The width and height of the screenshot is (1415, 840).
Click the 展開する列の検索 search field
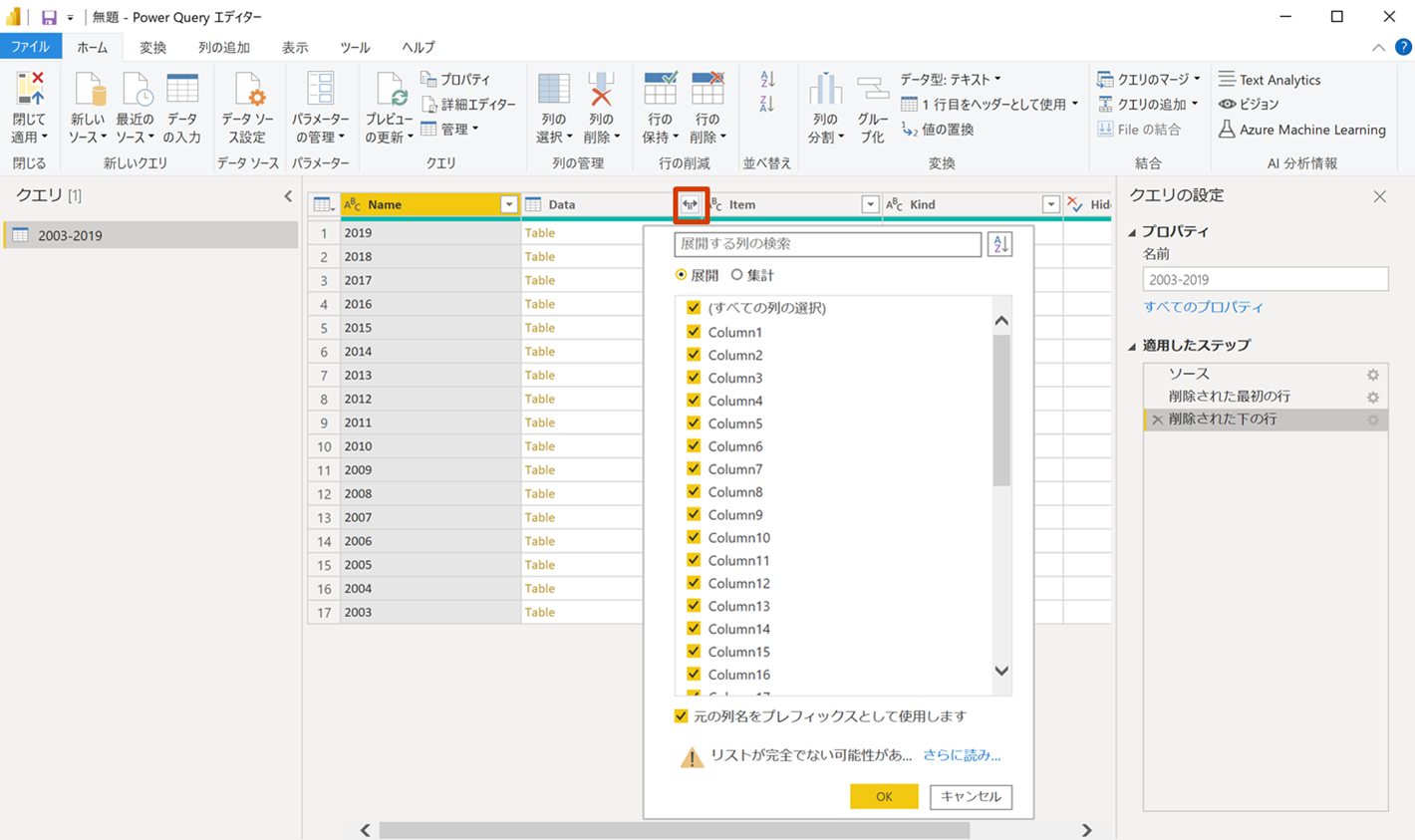pos(828,244)
